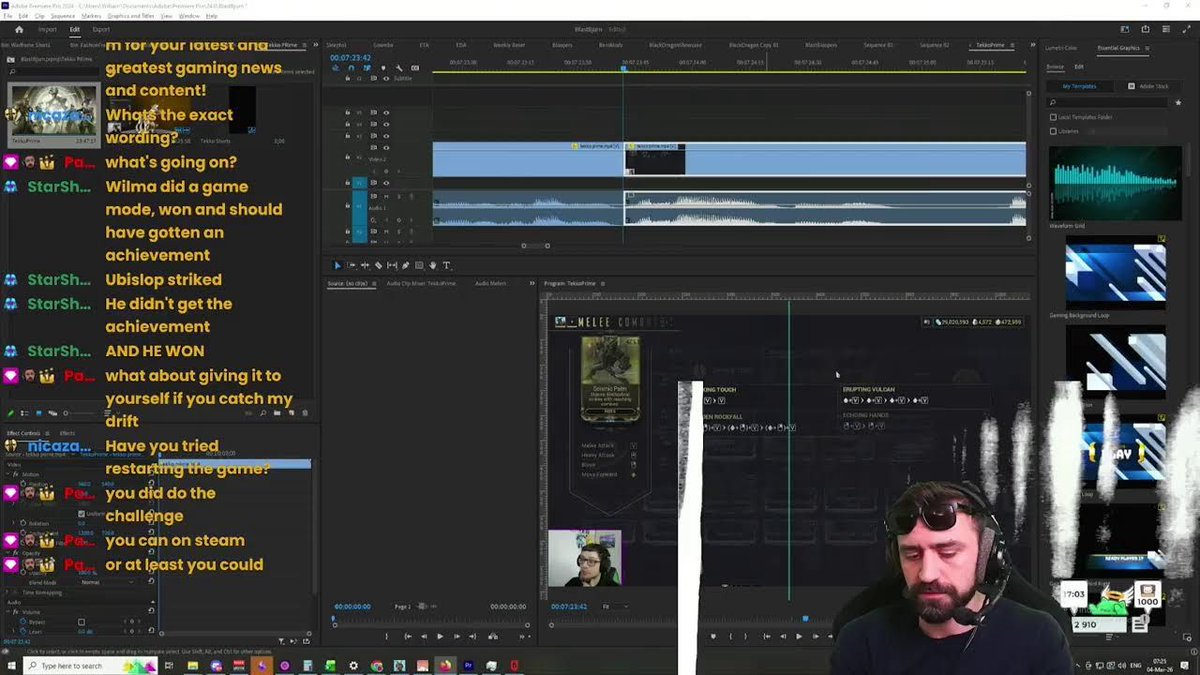This screenshot has height=675, width=1200.
Task: Click timeline timecode 00:07:23:42
Action: [x=350, y=57]
